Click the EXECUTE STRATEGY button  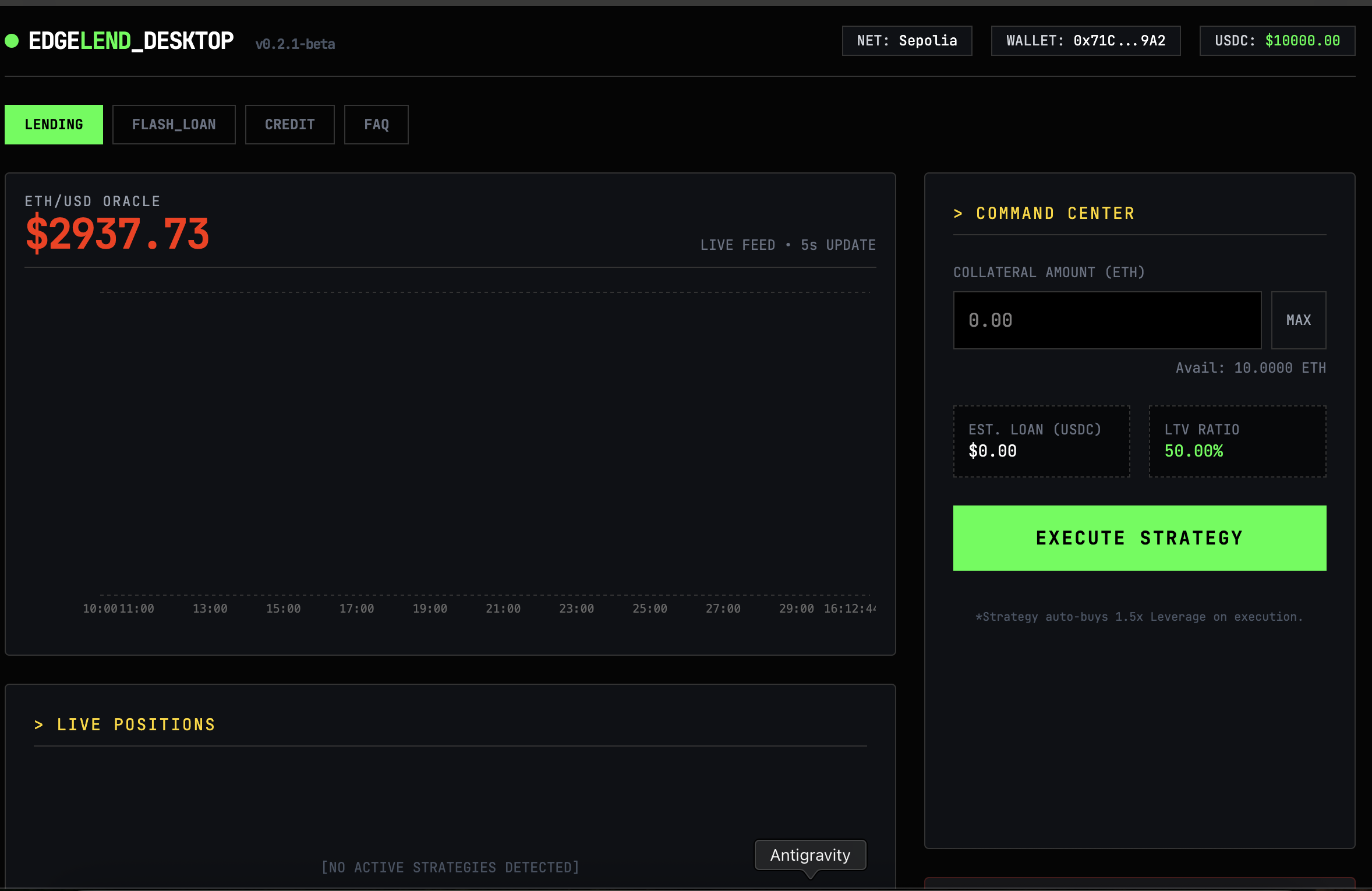(x=1139, y=538)
